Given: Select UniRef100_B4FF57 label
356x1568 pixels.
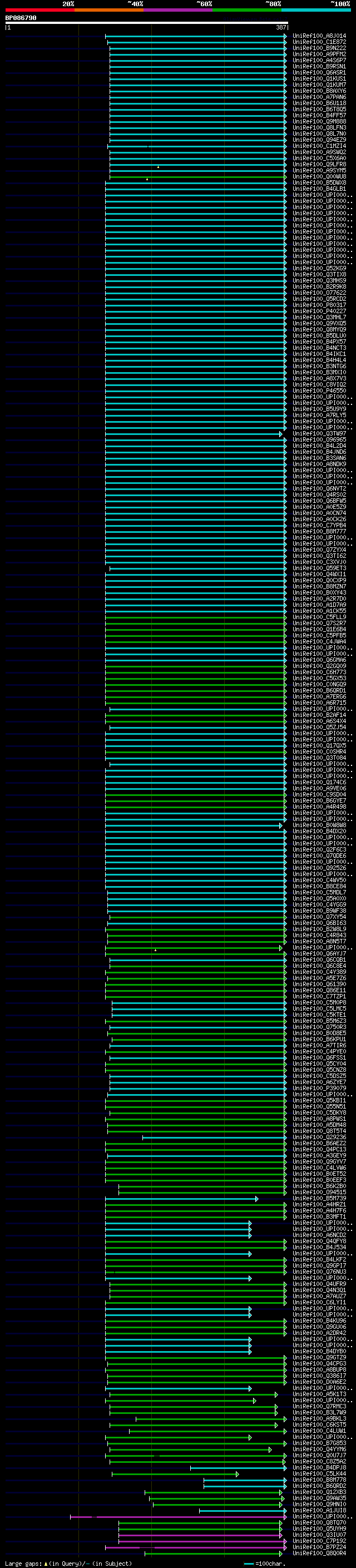Looking at the screenshot, I should pos(319,115).
